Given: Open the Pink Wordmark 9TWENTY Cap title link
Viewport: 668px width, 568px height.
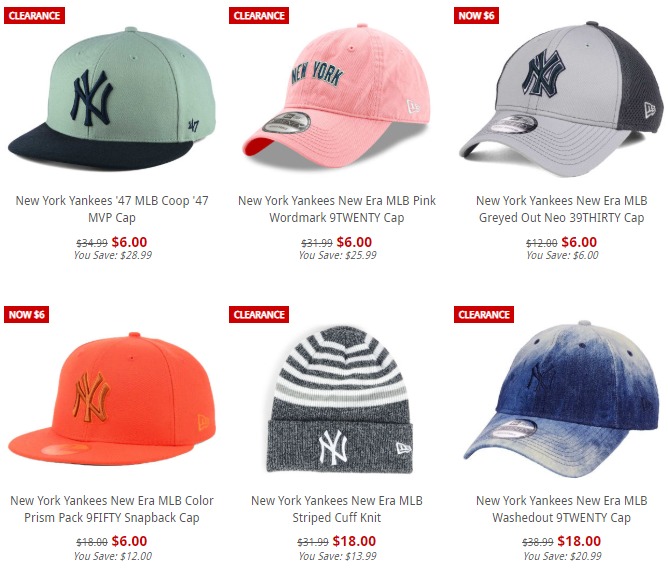Looking at the screenshot, I should [x=337, y=209].
